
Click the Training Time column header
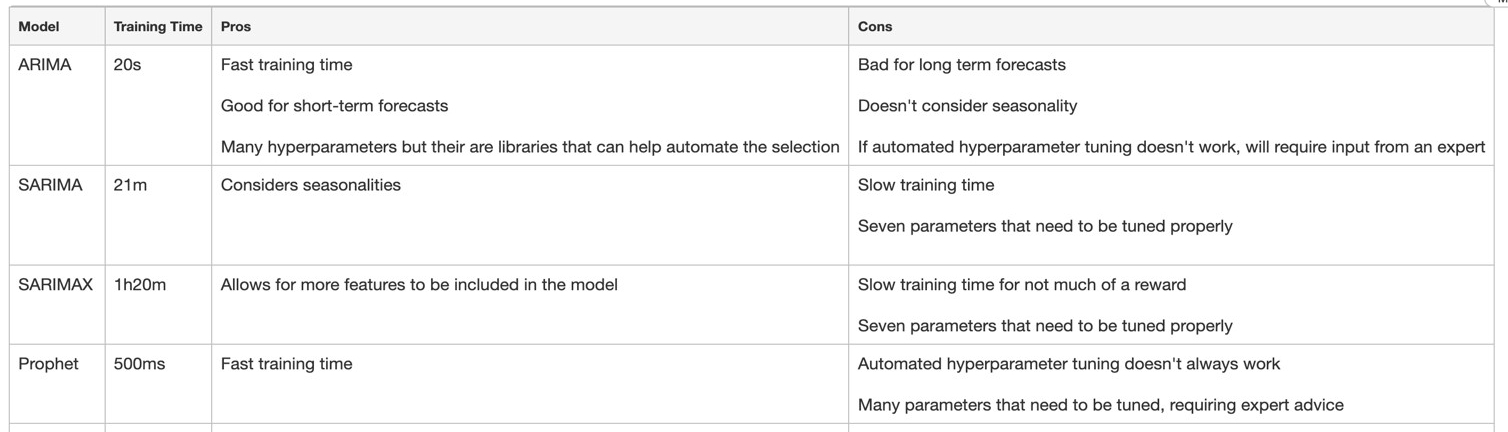point(158,27)
